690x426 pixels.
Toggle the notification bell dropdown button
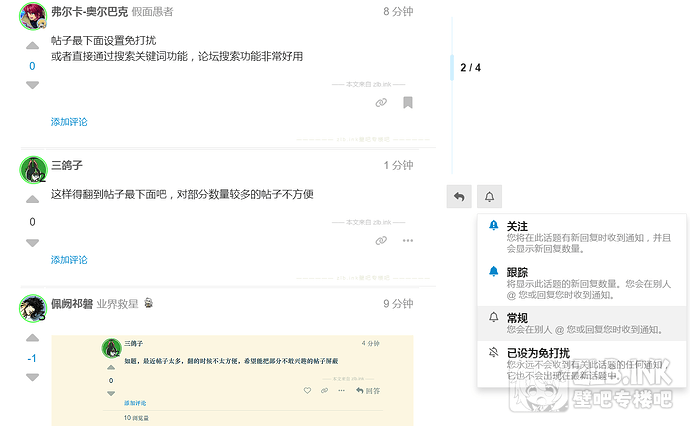489,196
